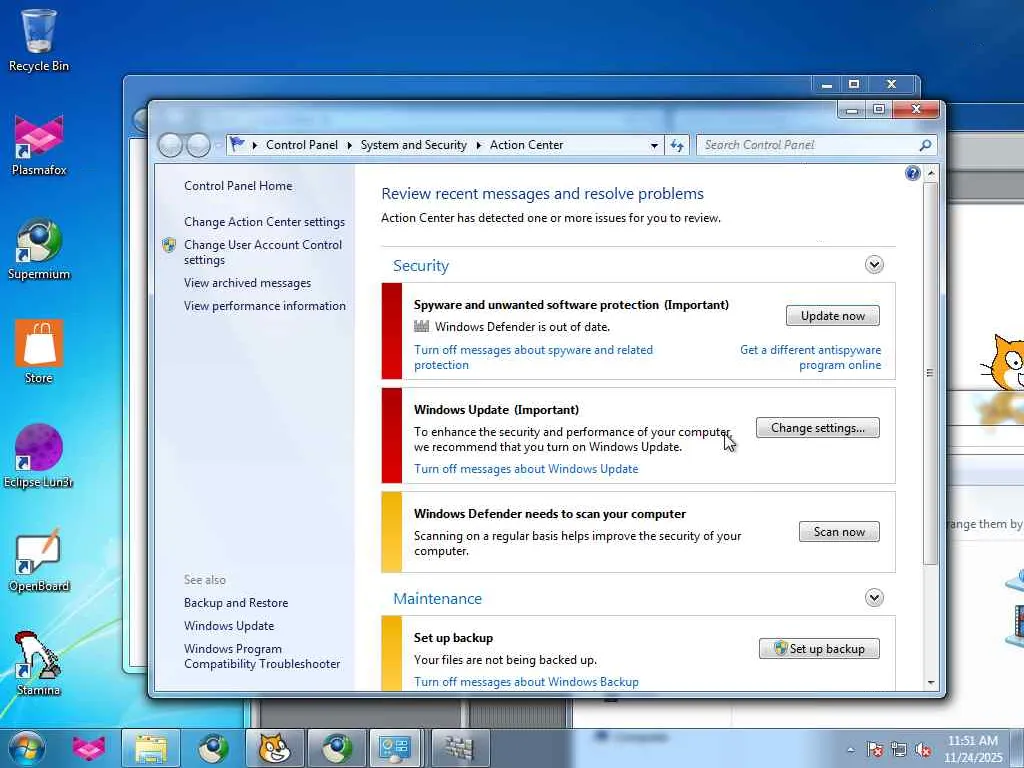This screenshot has height=768, width=1024.
Task: Open the OpenBoard desktop shortcut
Action: (x=39, y=560)
